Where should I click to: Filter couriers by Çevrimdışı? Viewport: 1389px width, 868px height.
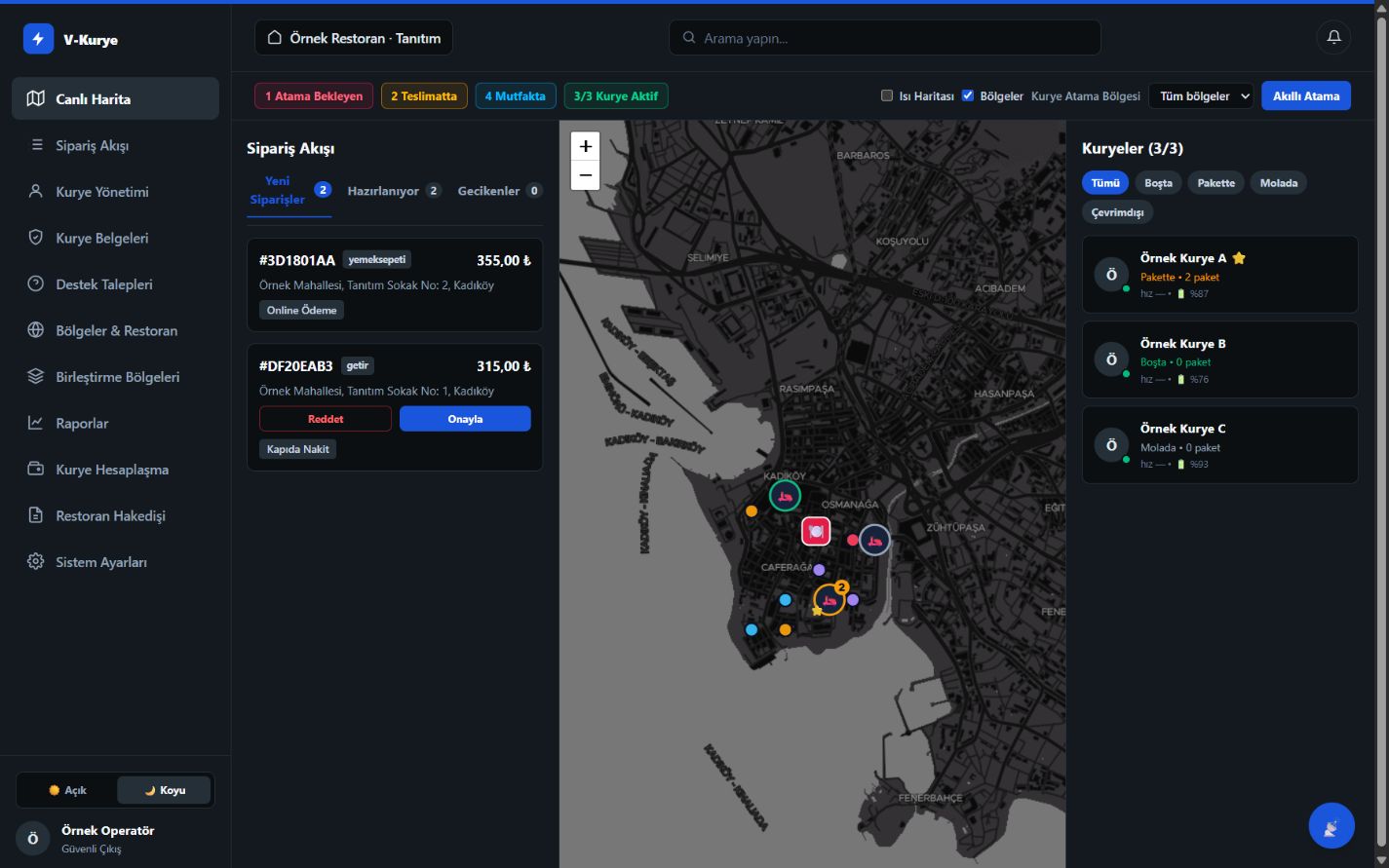pyautogui.click(x=1117, y=211)
